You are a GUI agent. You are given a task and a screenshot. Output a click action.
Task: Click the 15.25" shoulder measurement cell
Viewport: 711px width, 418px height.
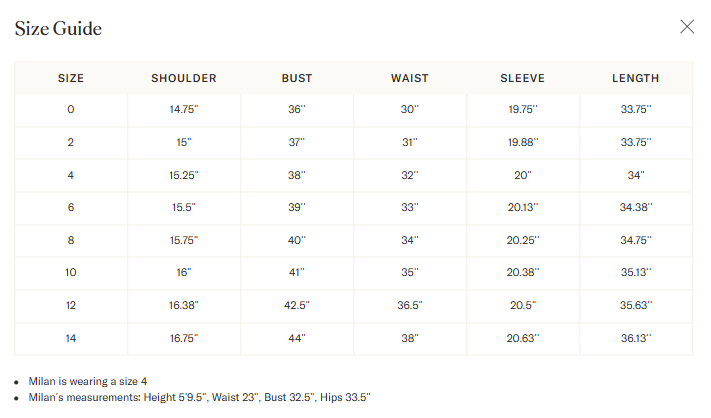[184, 175]
